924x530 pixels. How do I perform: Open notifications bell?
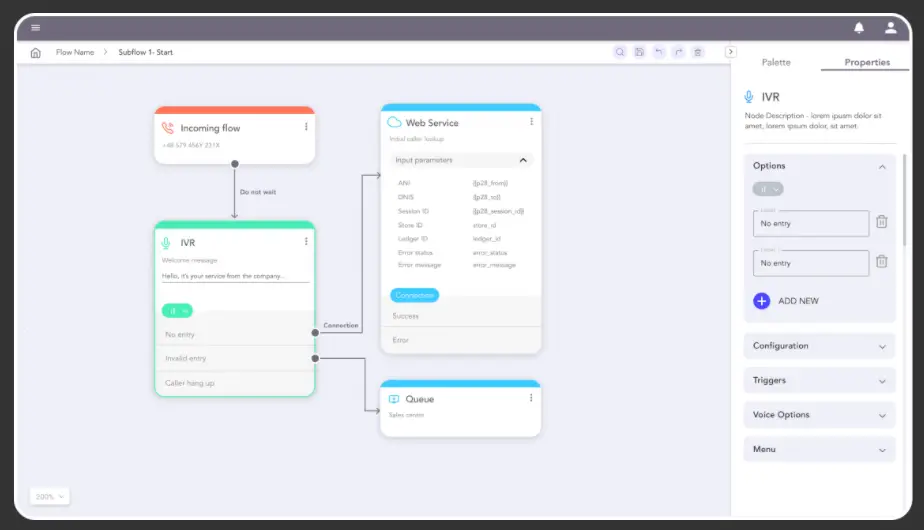click(859, 28)
